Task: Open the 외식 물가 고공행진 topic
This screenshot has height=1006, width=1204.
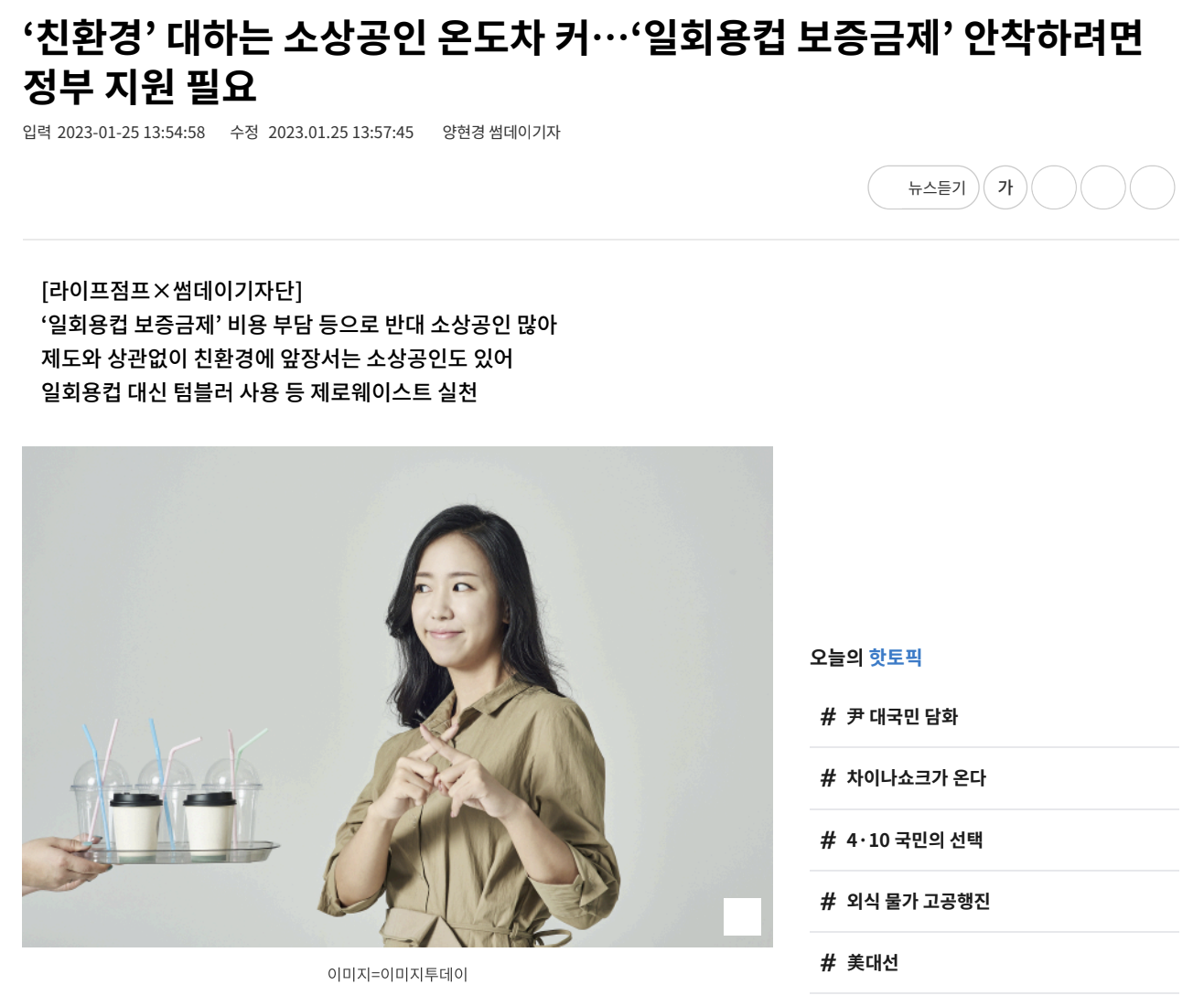Action: point(918,901)
